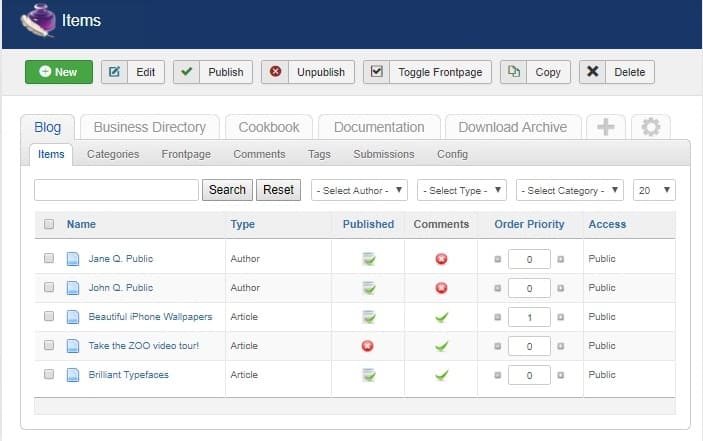Switch to the Business Directory app tab
The image size is (703, 441).
[150, 127]
